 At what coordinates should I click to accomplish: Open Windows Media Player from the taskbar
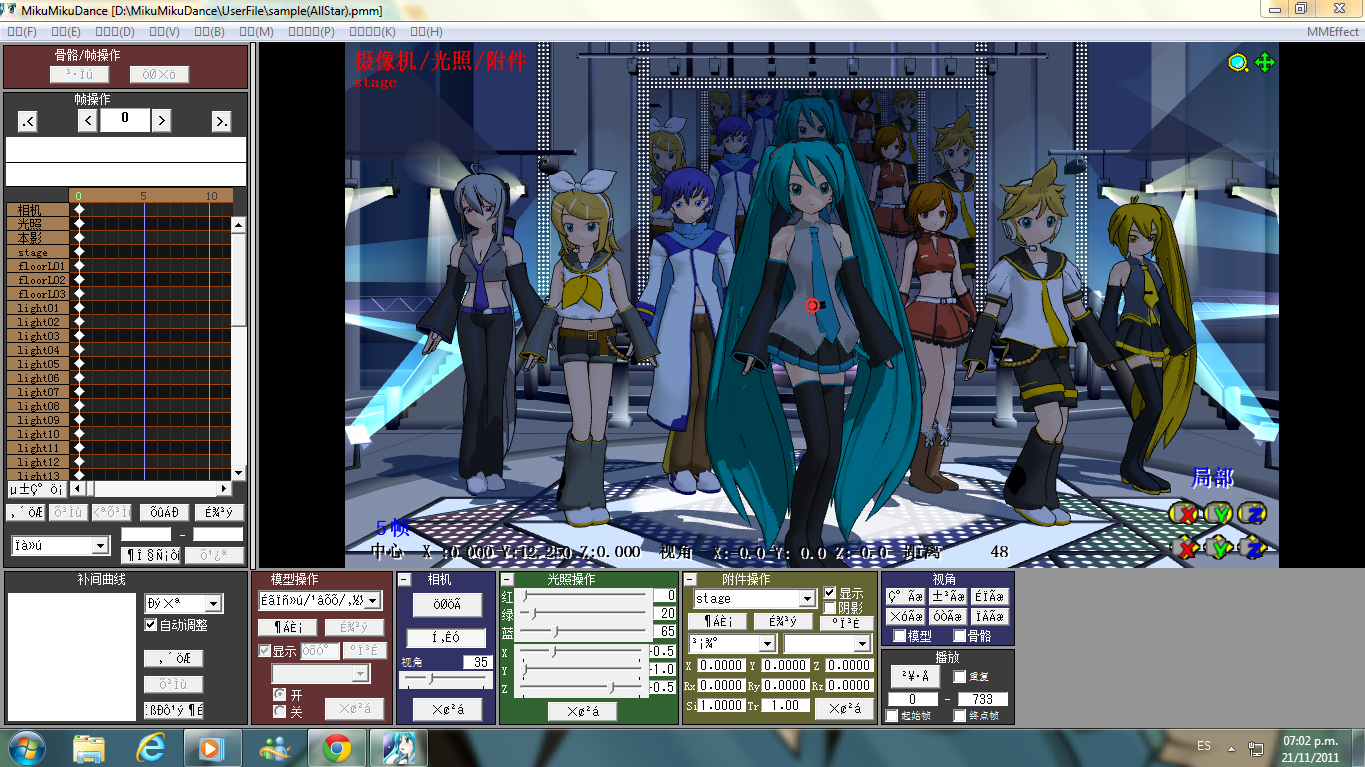[213, 747]
